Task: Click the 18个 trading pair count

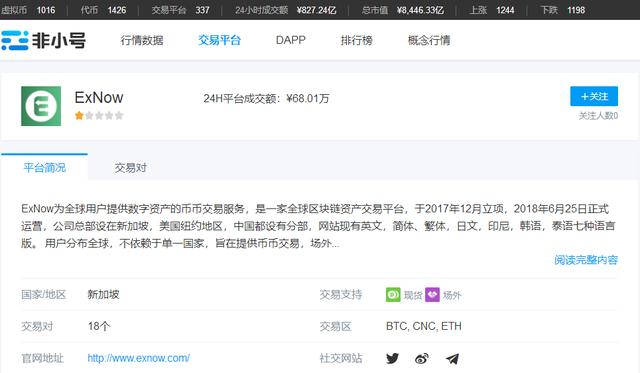Action: point(99,326)
